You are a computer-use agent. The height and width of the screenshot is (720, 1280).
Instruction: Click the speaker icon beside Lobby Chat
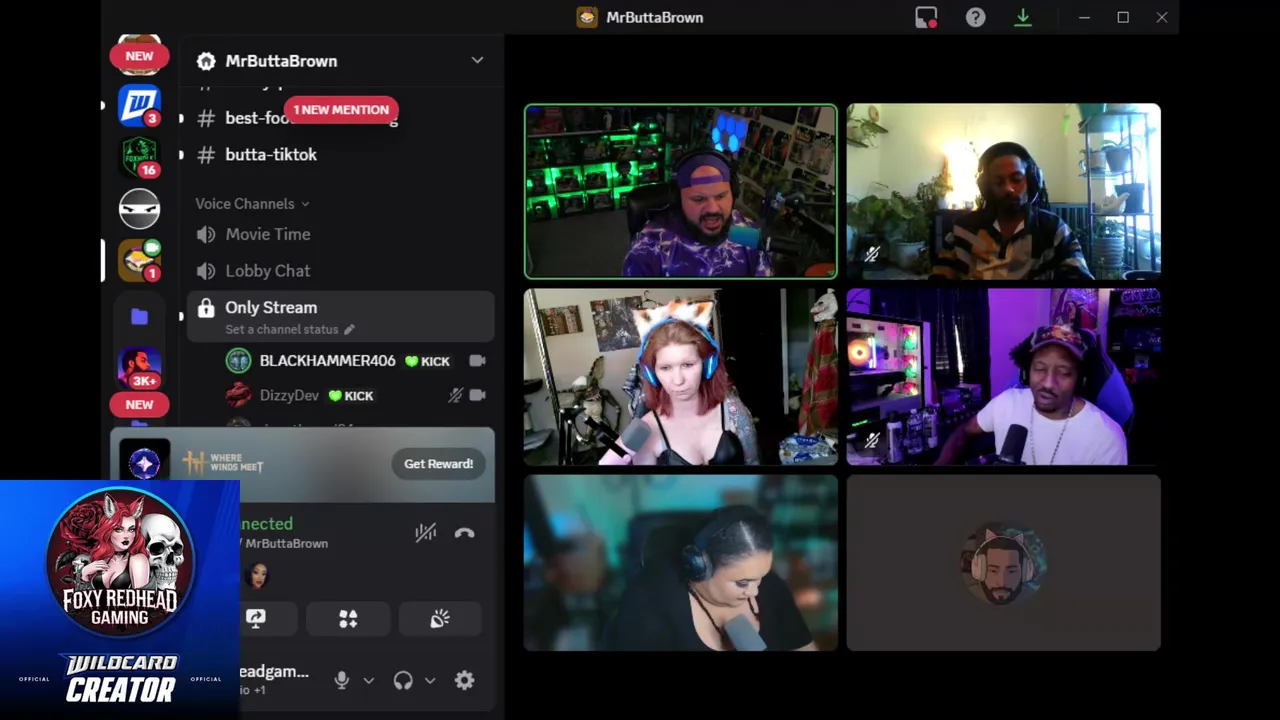point(206,271)
